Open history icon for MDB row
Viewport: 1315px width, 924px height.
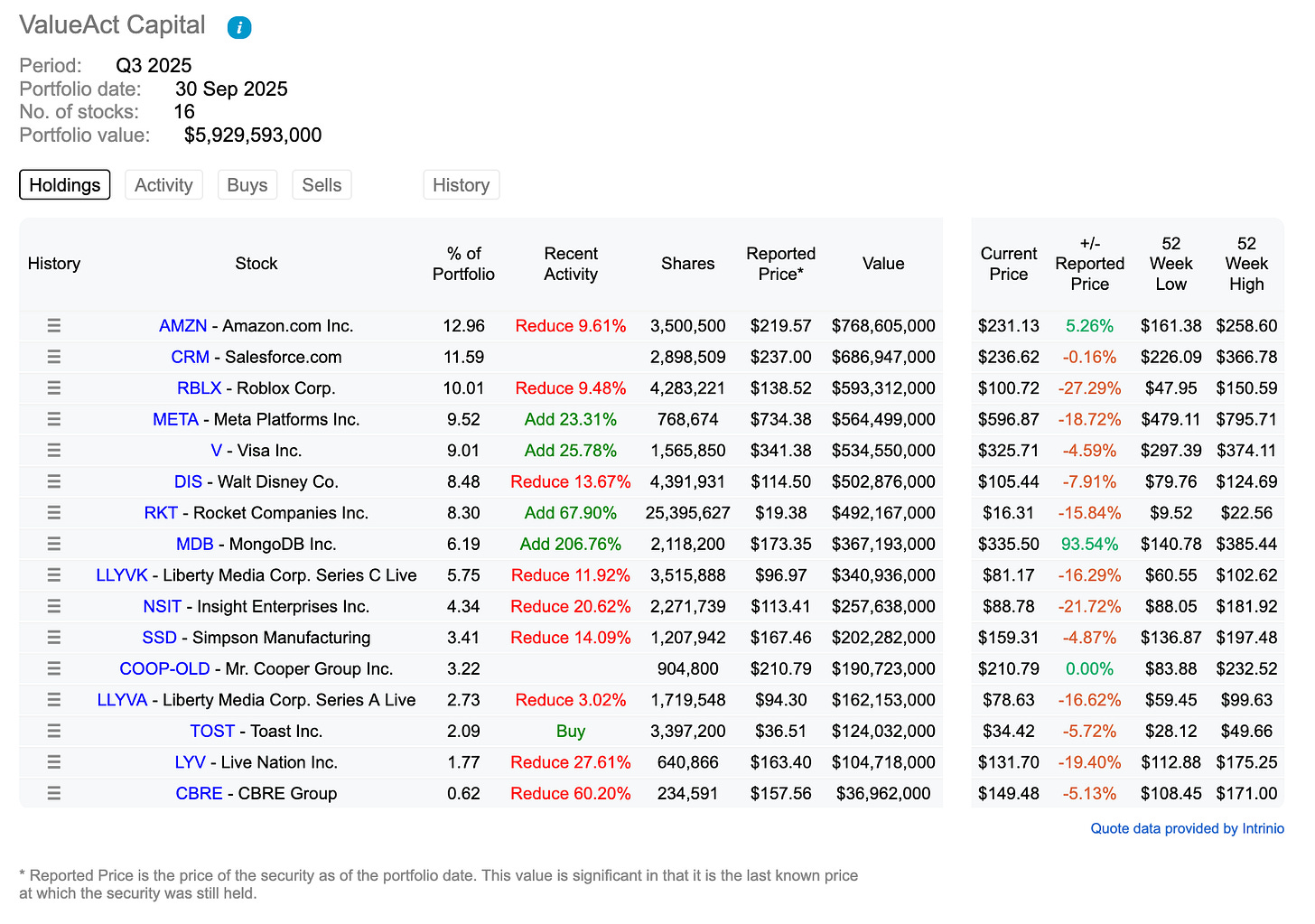[x=54, y=544]
